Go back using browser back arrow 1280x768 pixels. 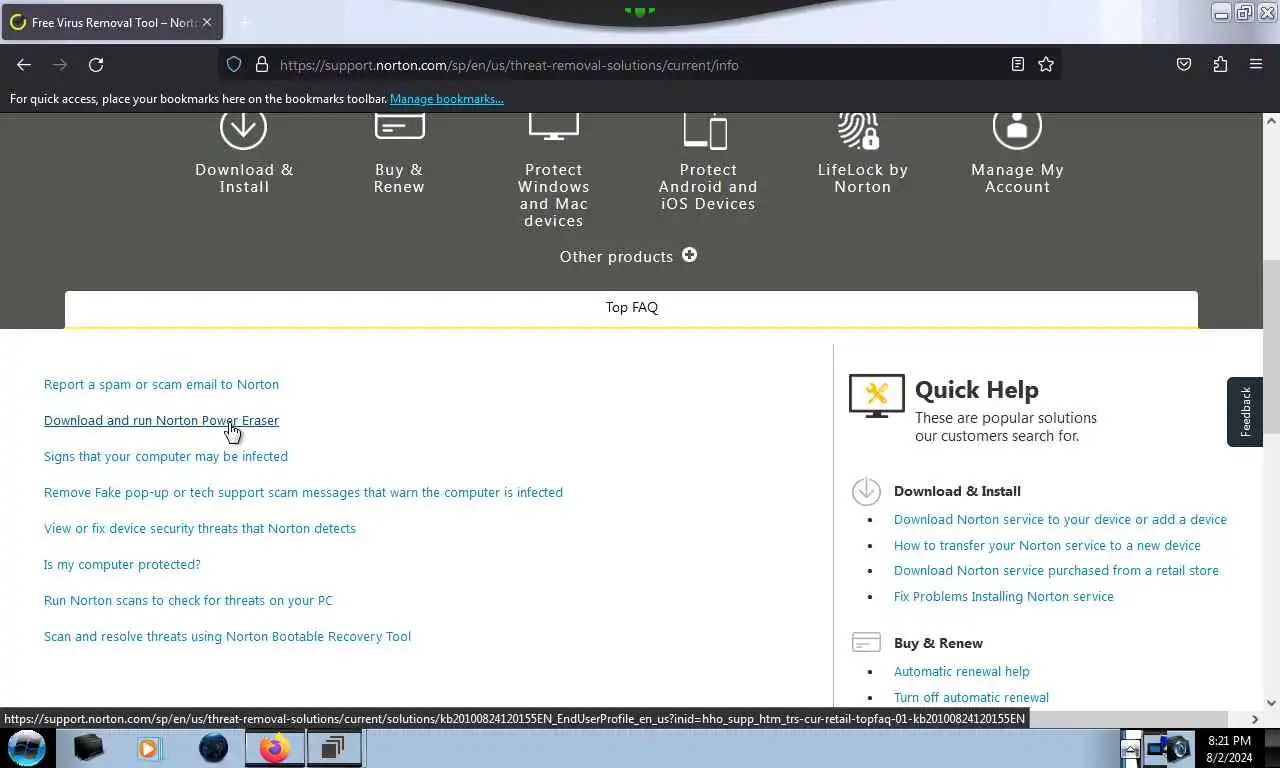24,65
